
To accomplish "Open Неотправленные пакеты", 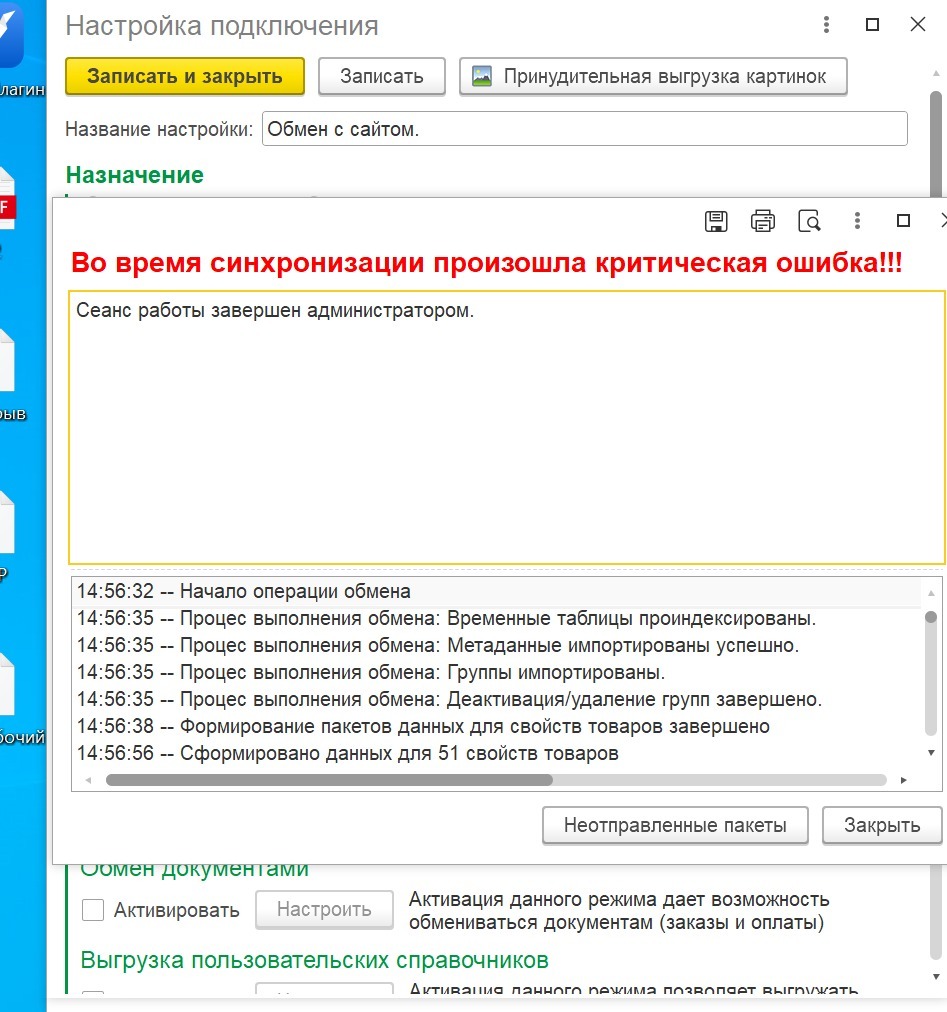I will click(x=675, y=826).
